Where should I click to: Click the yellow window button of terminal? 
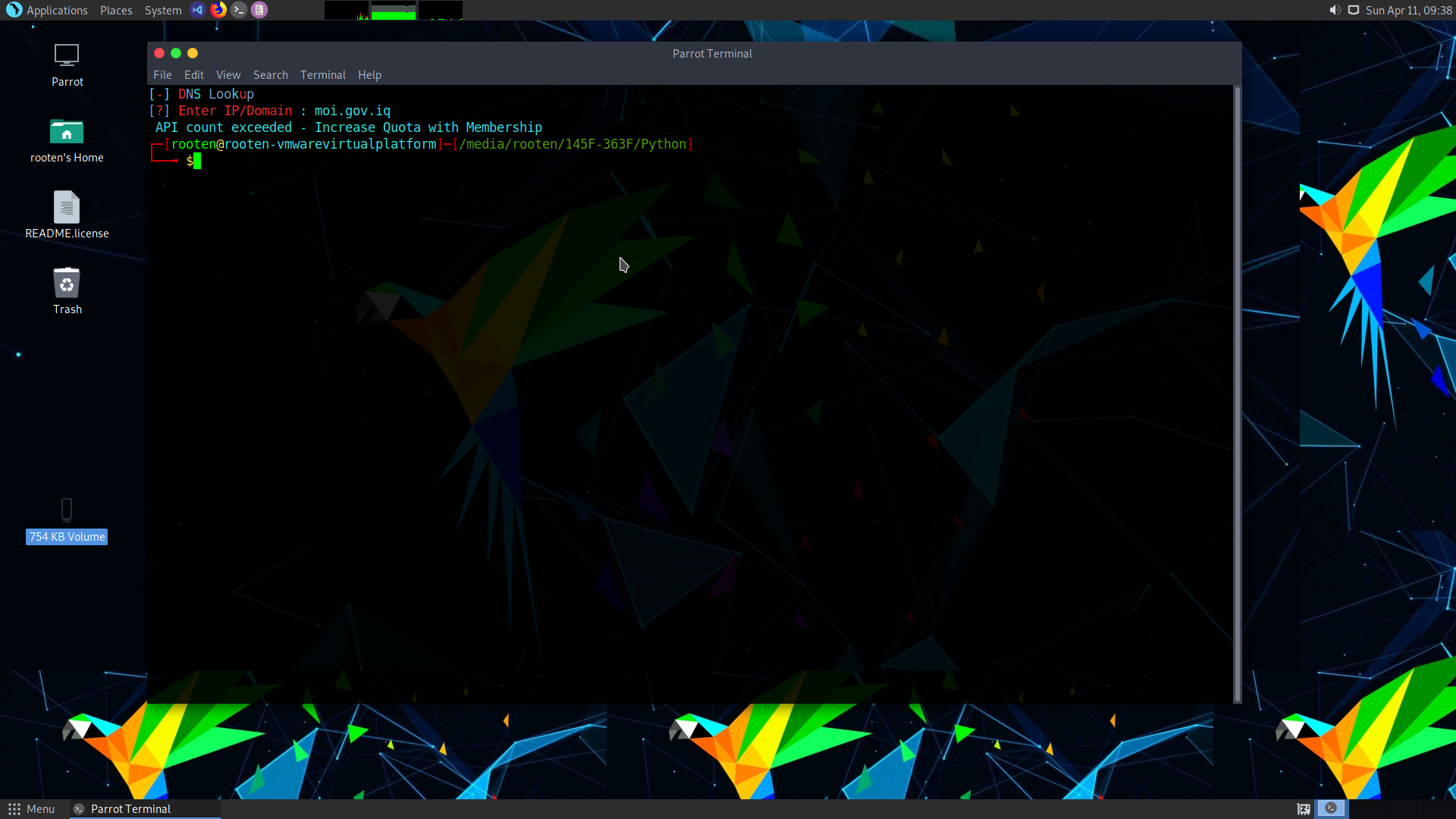(x=193, y=53)
